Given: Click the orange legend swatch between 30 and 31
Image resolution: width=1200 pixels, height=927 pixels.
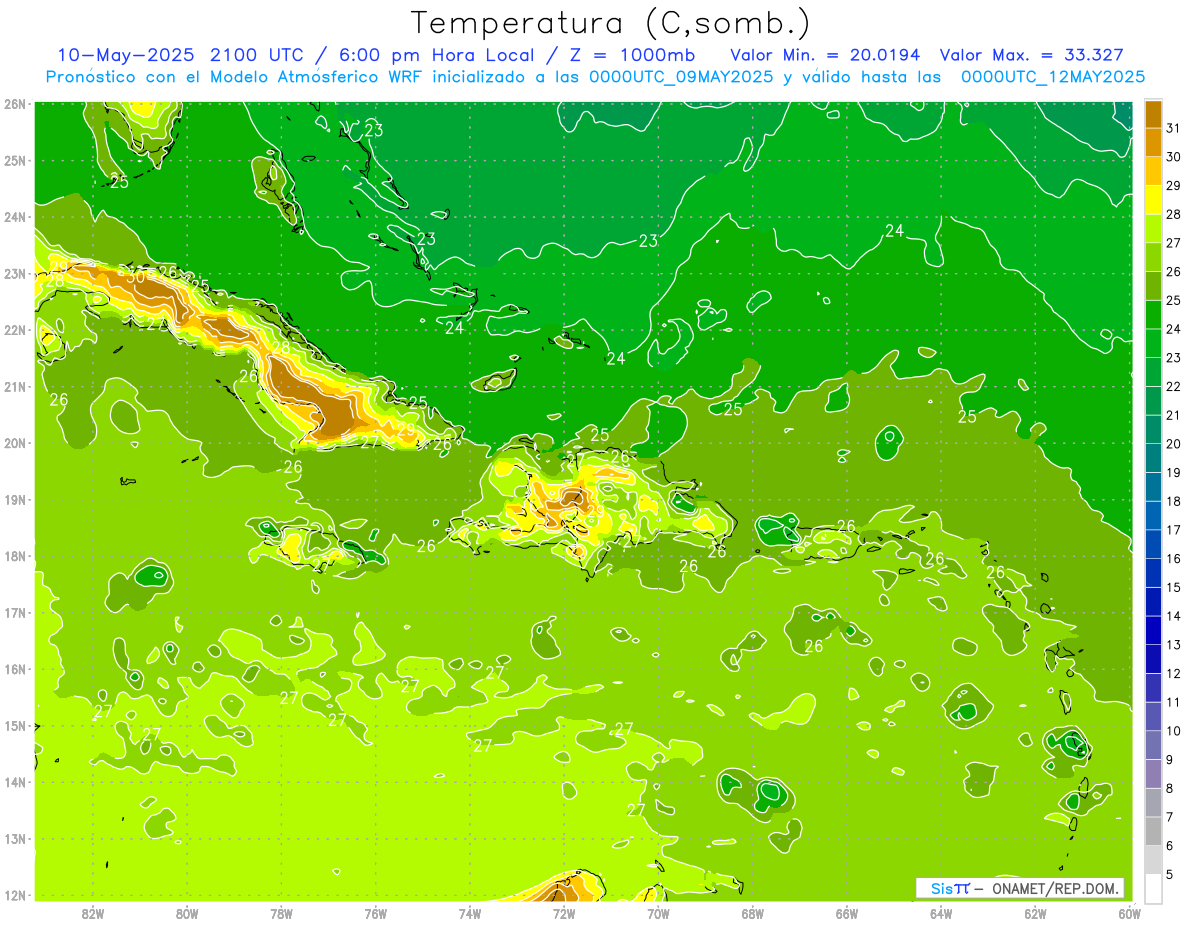Looking at the screenshot, I should [1153, 142].
